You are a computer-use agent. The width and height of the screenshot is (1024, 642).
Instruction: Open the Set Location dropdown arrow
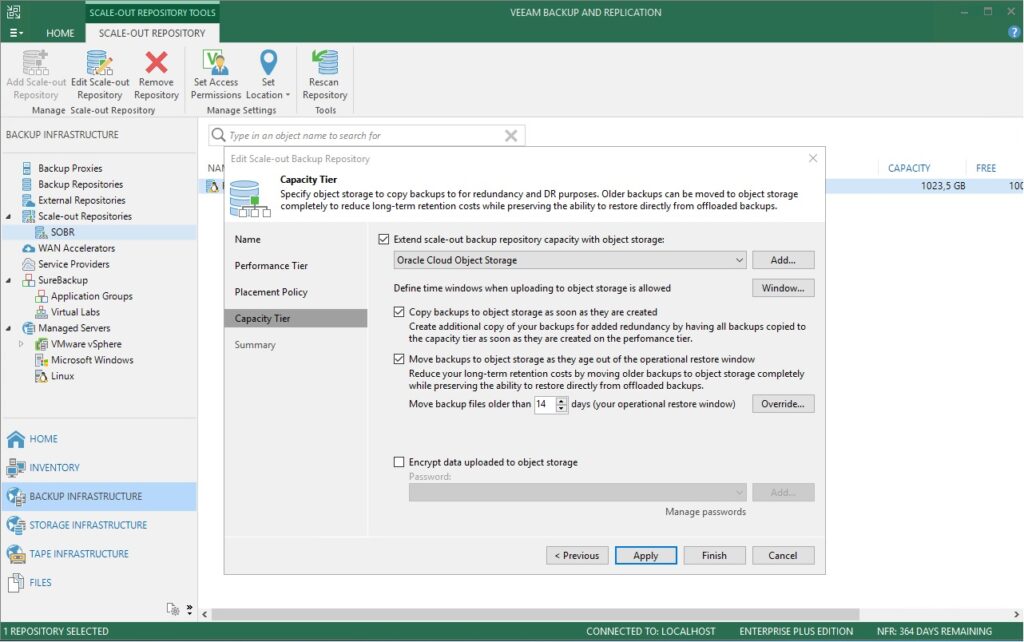(288, 95)
